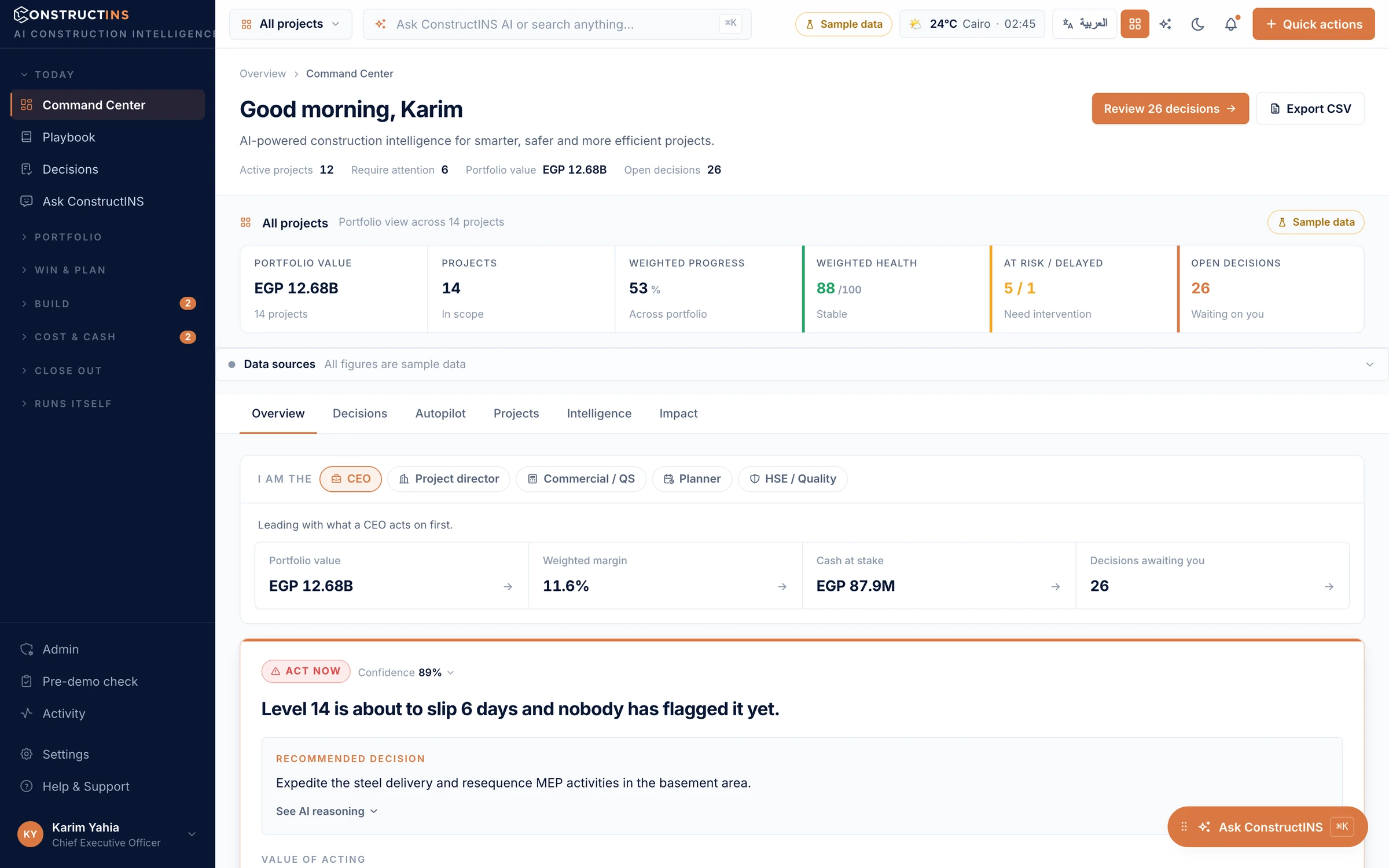Click the KY user avatar

point(30,834)
